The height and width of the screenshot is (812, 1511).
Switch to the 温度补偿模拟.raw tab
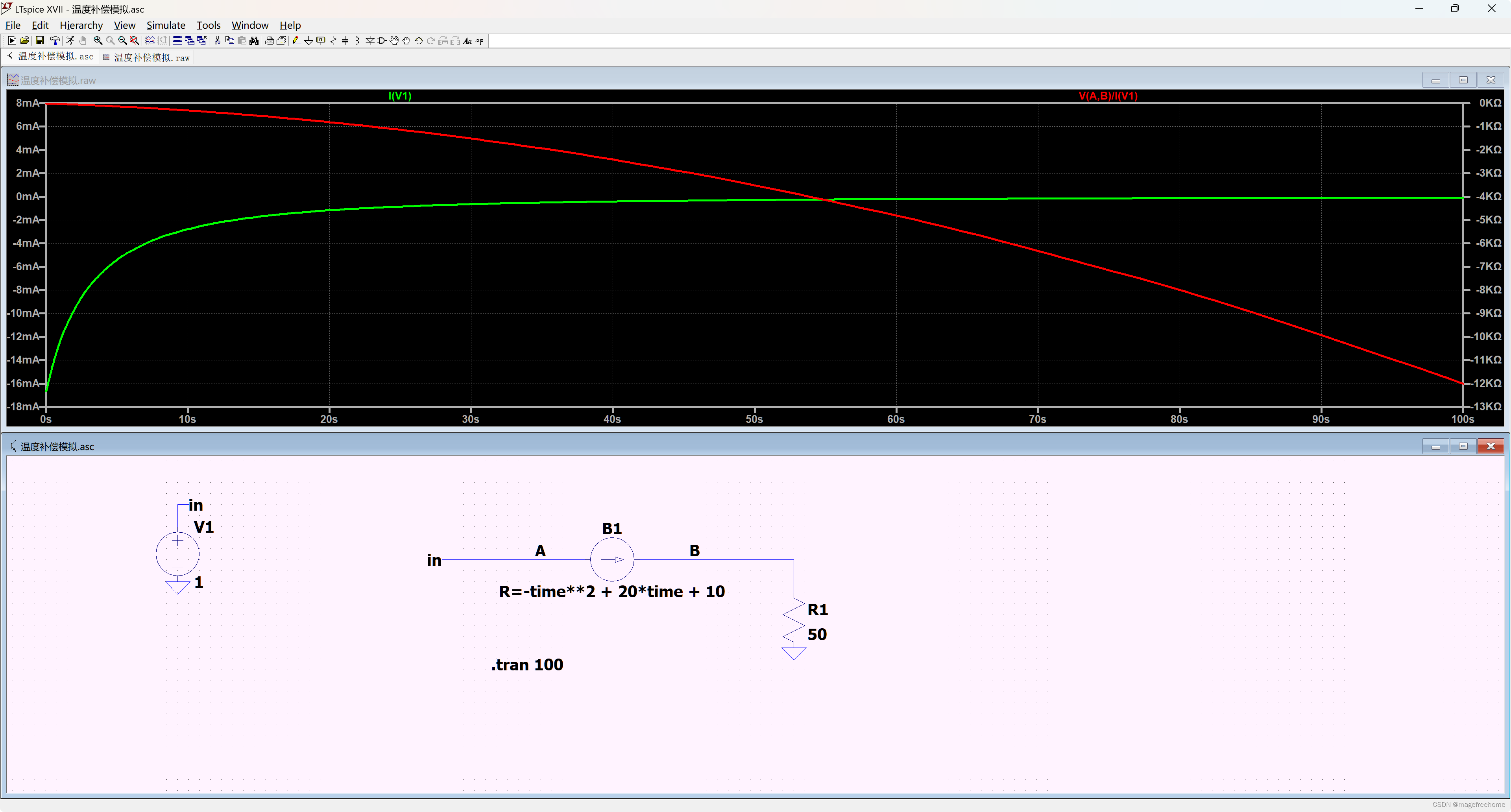click(151, 57)
